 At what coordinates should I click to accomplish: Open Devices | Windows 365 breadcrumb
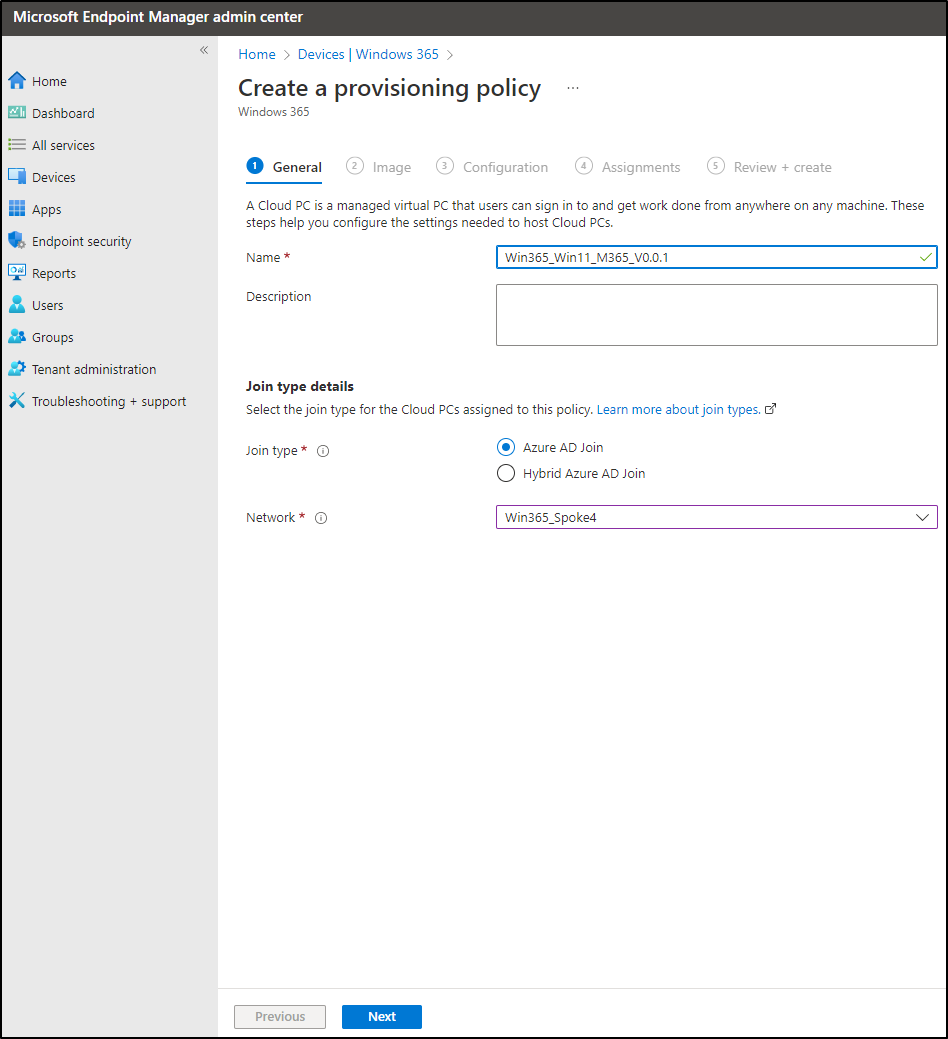click(368, 54)
